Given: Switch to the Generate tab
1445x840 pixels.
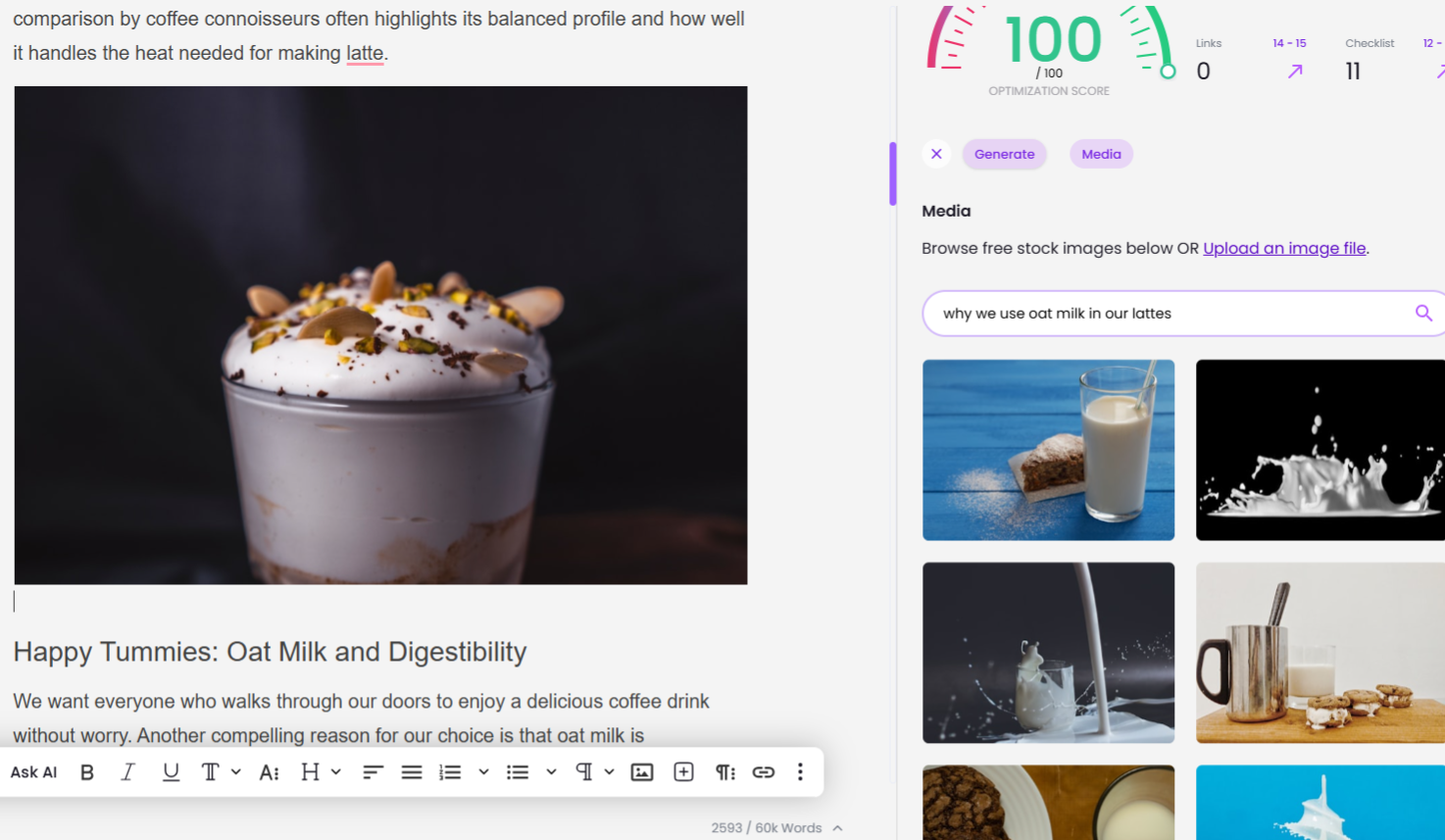Looking at the screenshot, I should click(x=1005, y=154).
